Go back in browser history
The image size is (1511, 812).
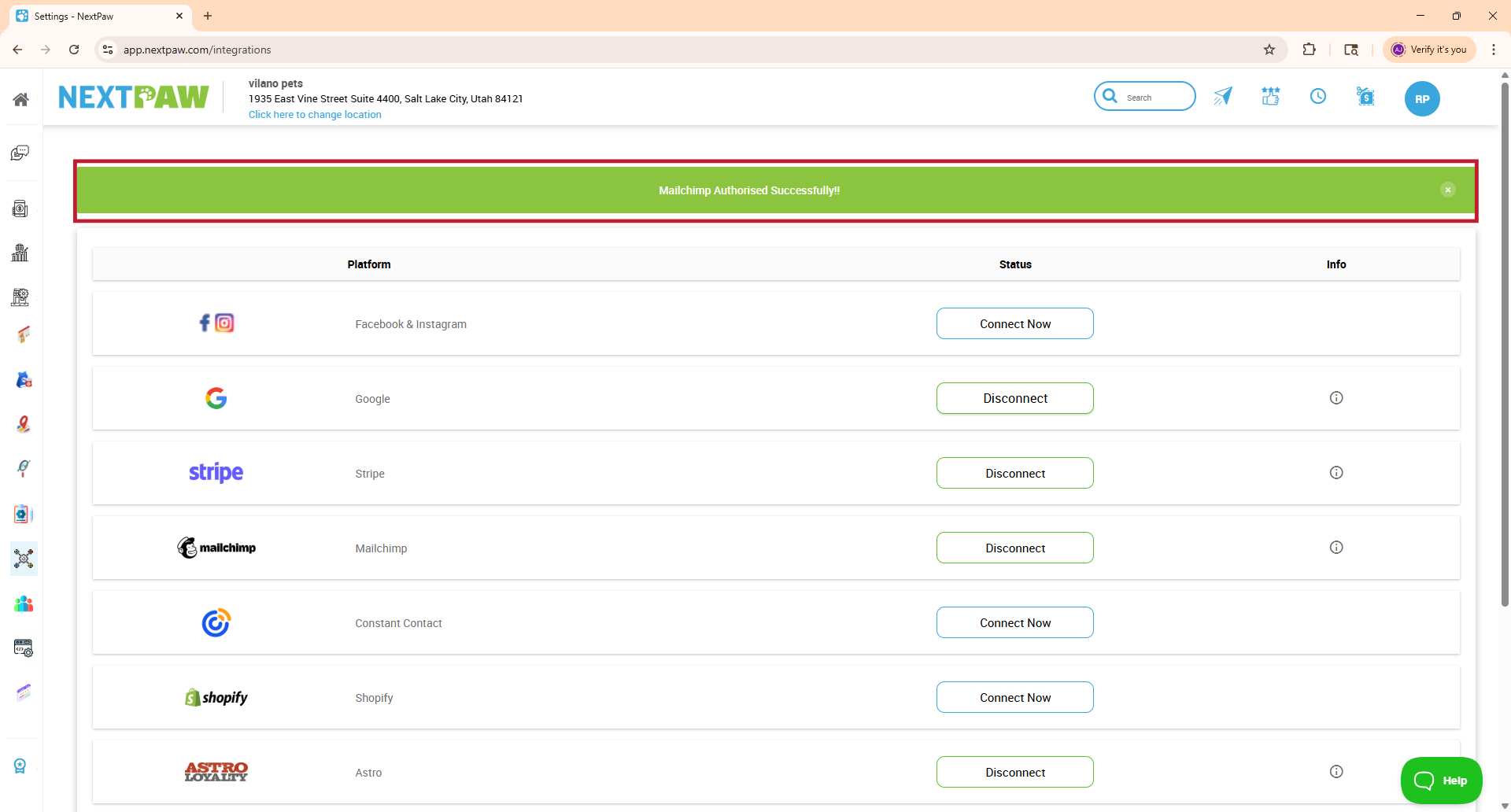coord(17,50)
